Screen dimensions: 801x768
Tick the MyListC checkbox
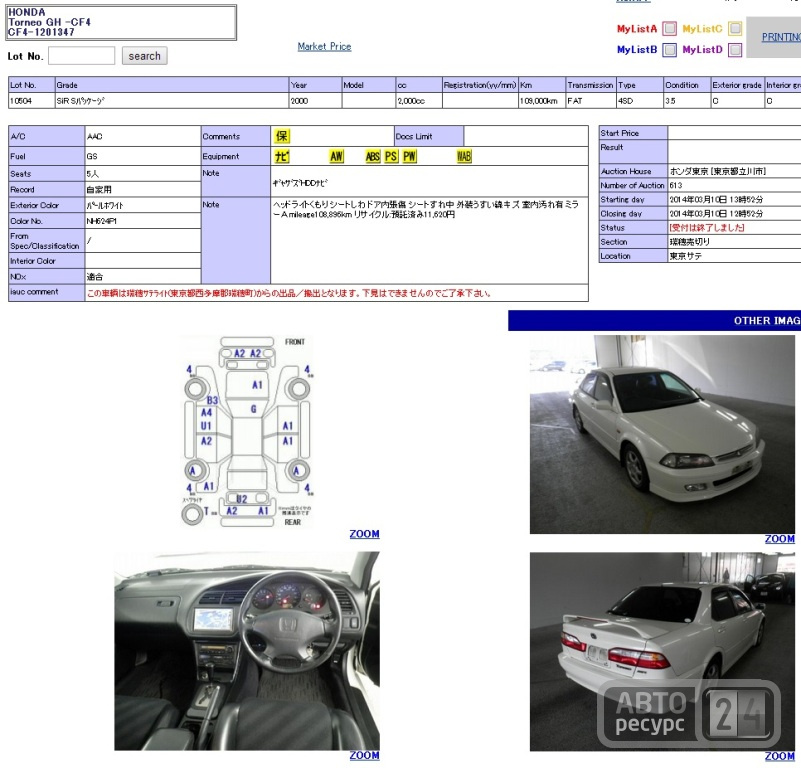pos(735,29)
